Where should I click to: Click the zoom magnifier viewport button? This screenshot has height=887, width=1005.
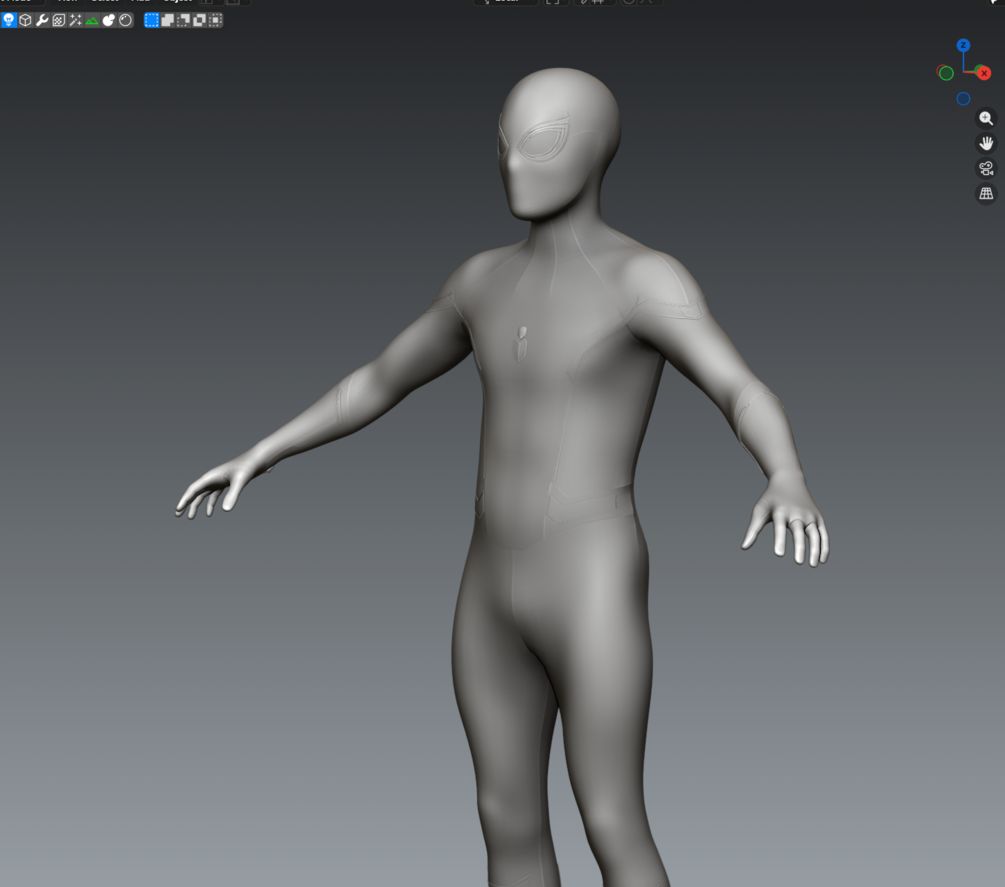[986, 119]
